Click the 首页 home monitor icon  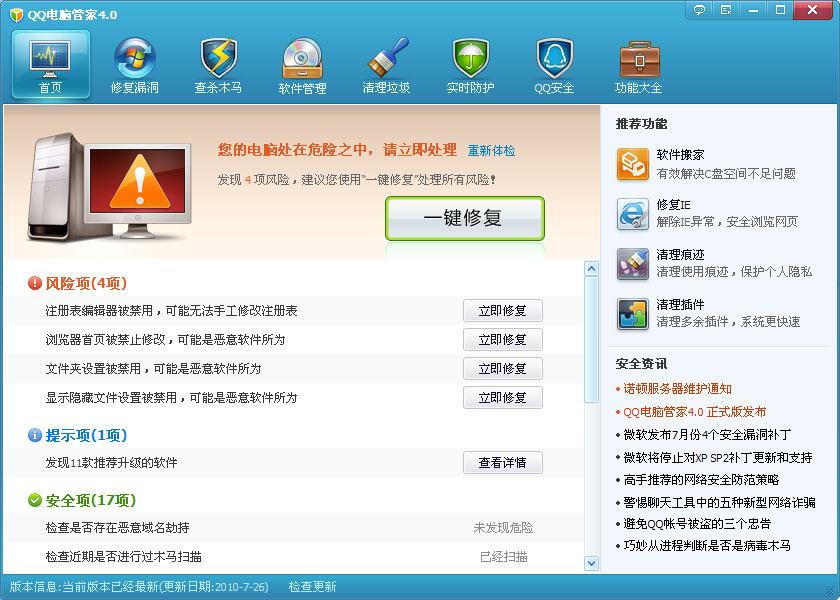50,59
